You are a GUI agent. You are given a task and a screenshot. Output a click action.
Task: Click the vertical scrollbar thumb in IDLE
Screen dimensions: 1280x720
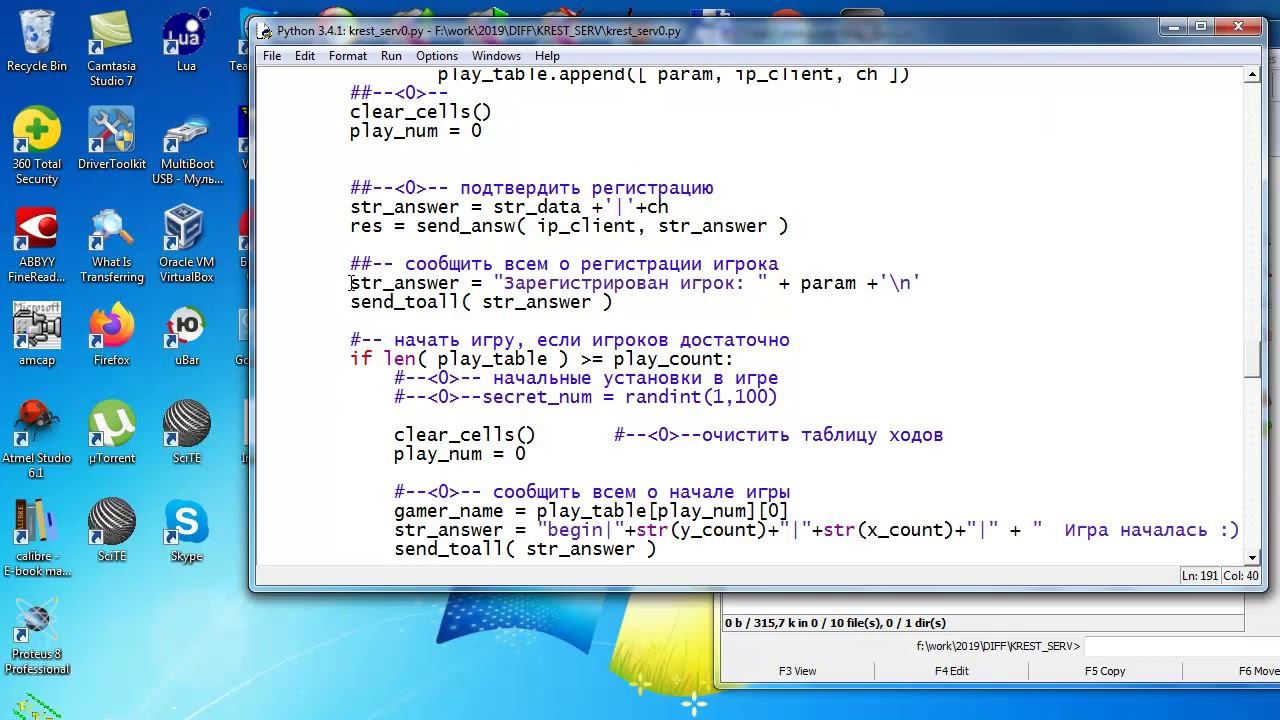(1252, 360)
